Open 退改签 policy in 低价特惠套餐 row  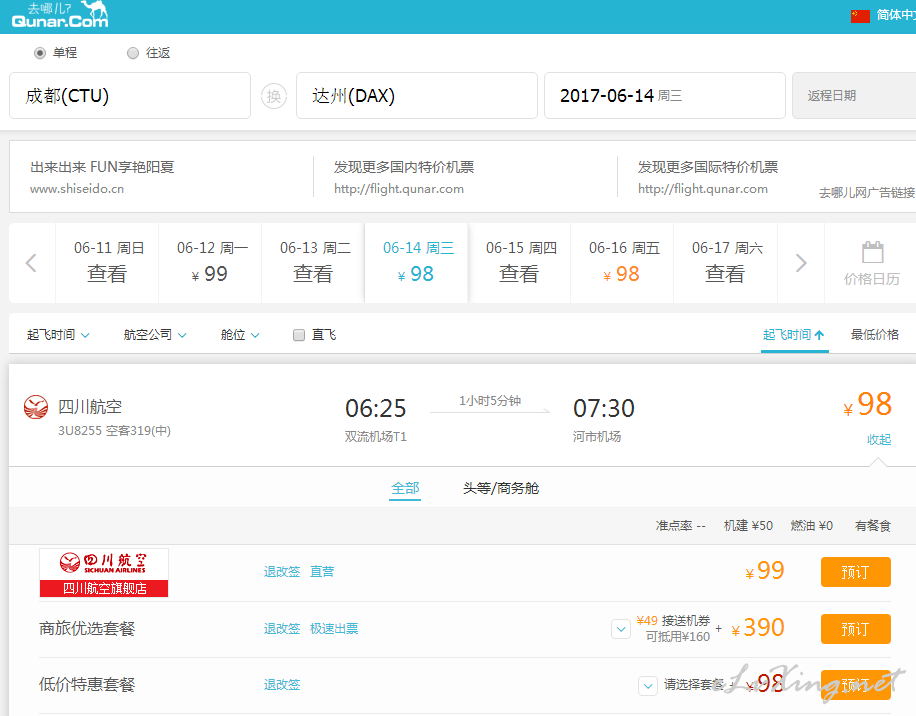pyautogui.click(x=282, y=685)
